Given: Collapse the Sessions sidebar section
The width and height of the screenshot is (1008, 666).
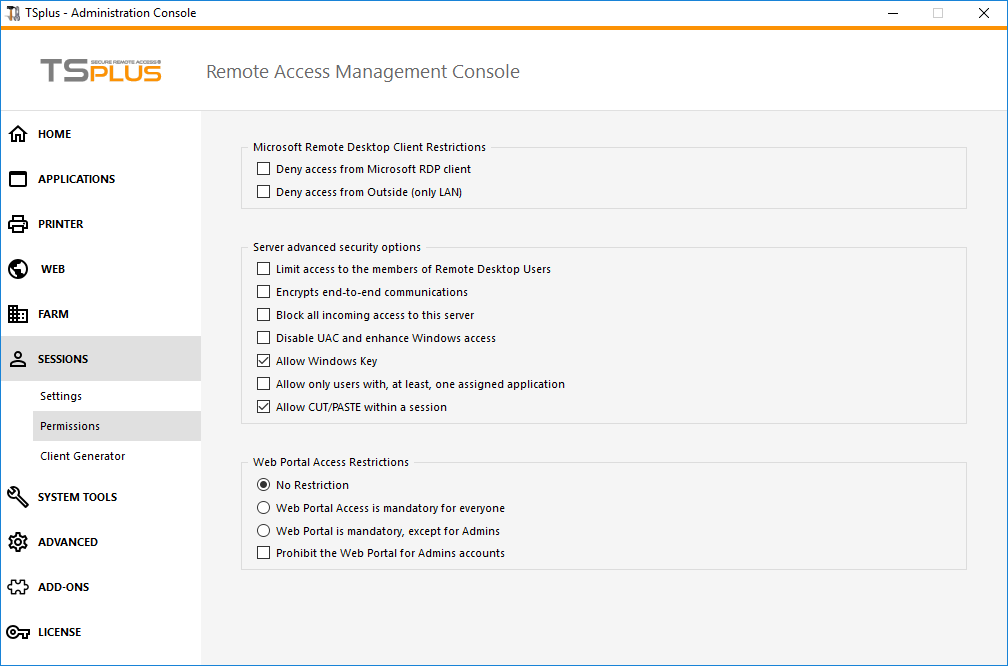Looking at the screenshot, I should pos(63,359).
